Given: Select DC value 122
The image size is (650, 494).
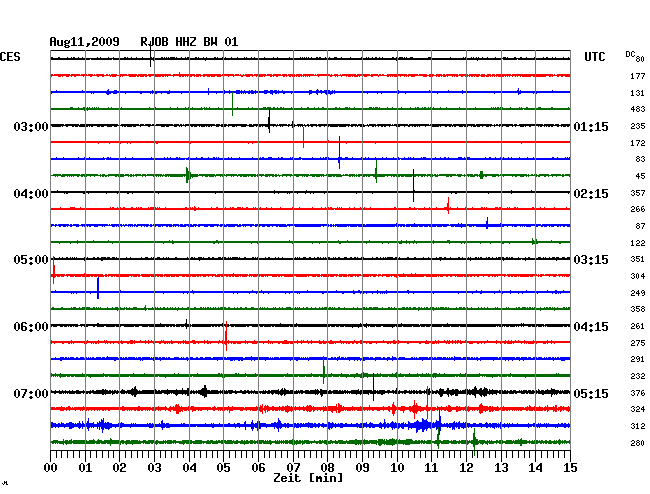Looking at the screenshot, I should (638, 243).
